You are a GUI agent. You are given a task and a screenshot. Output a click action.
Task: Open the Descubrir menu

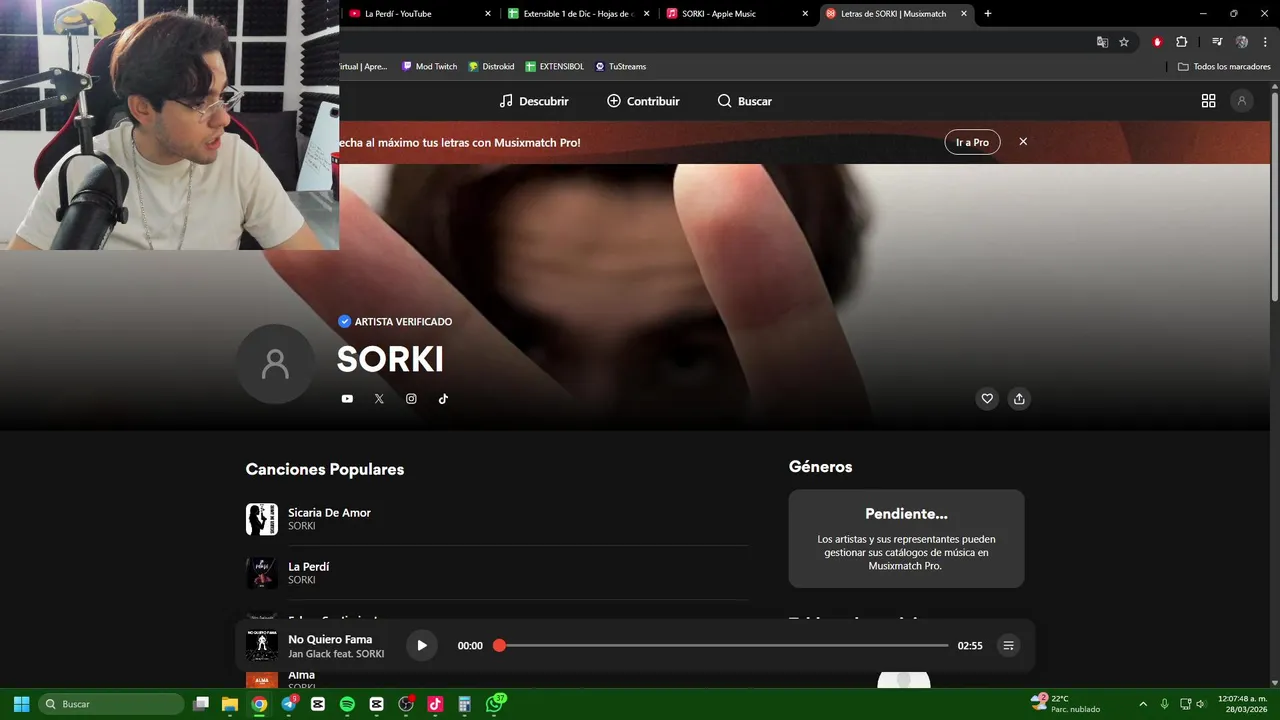tap(534, 101)
